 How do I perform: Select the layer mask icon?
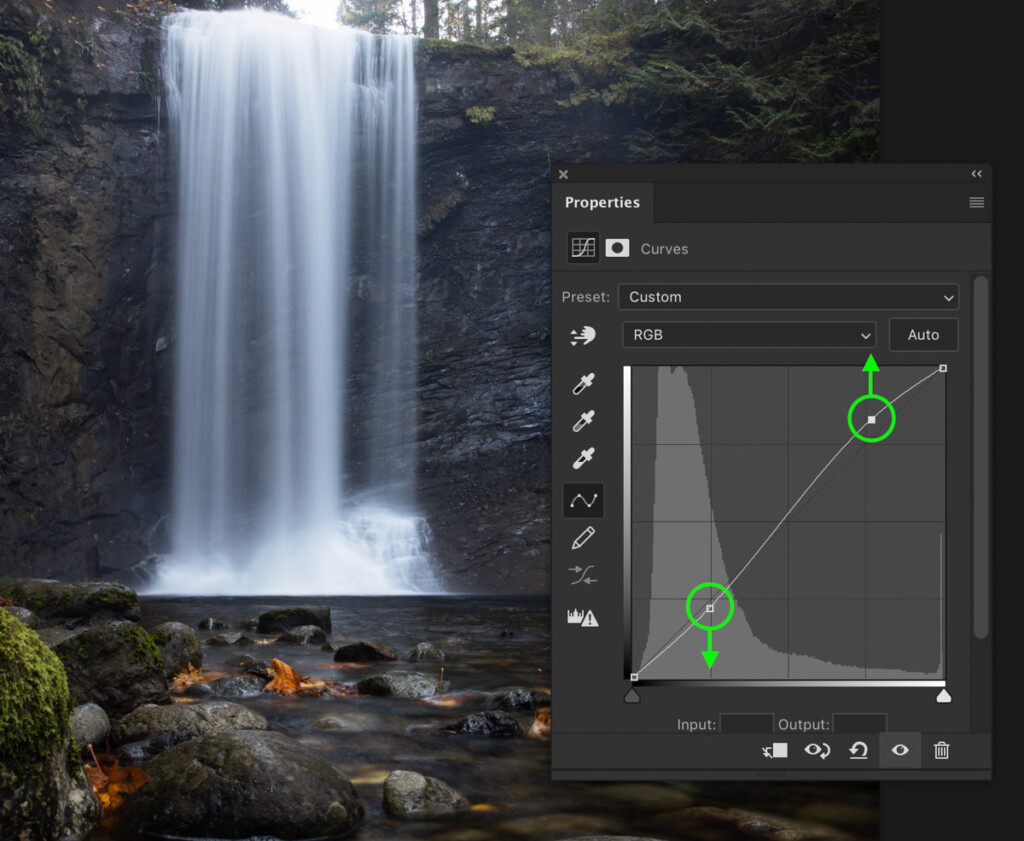pyautogui.click(x=617, y=248)
